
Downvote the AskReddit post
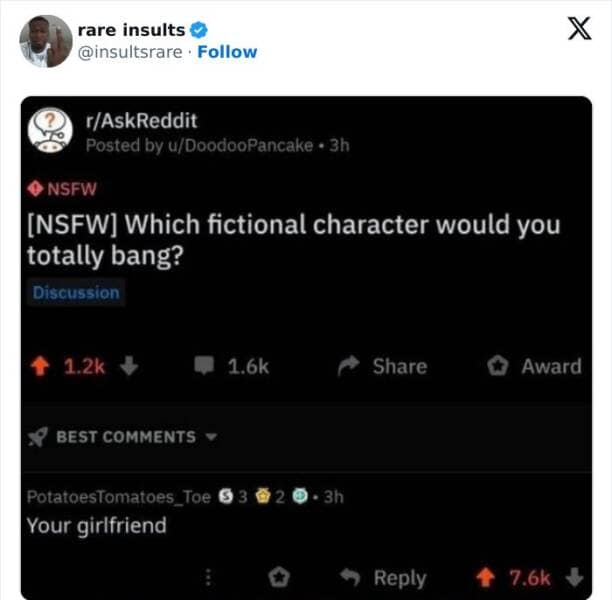(127, 366)
